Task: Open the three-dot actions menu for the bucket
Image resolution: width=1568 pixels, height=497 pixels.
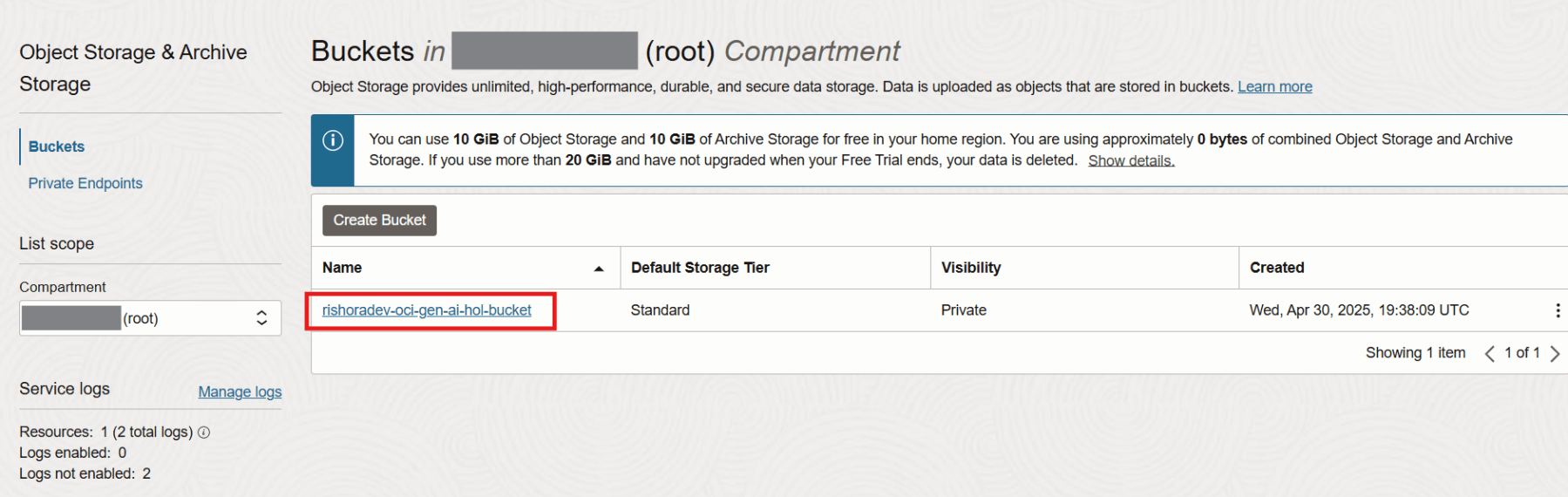Action: (x=1557, y=310)
